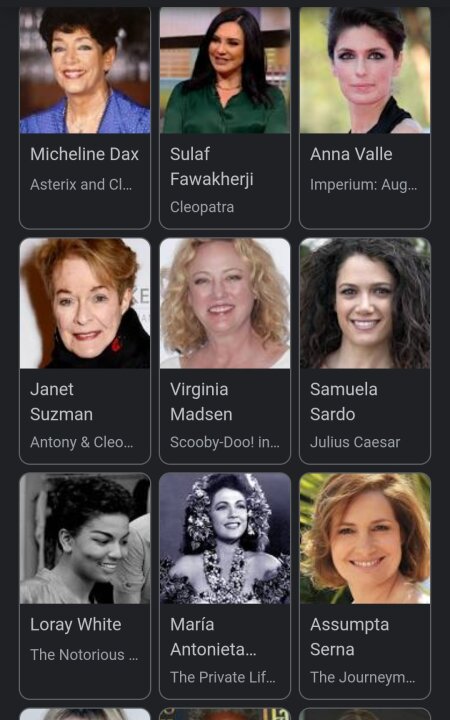Select the Anna Valle name label
450x720 pixels.
click(x=351, y=154)
